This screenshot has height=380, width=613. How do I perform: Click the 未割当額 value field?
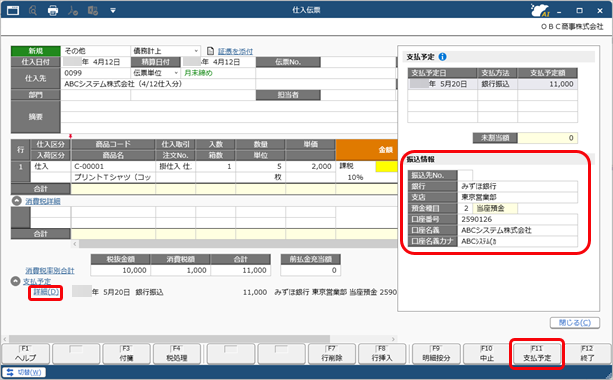pyautogui.click(x=548, y=138)
